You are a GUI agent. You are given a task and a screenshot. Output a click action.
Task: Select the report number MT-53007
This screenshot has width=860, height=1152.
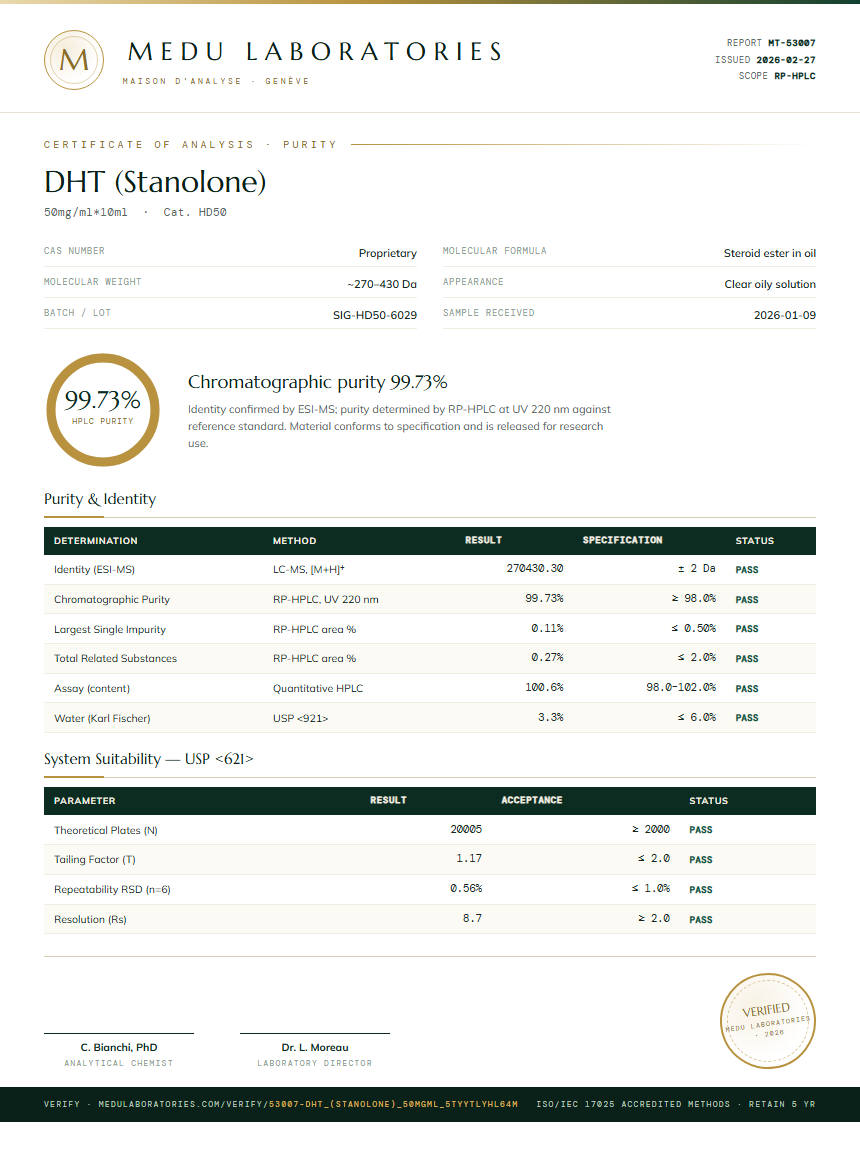click(792, 43)
